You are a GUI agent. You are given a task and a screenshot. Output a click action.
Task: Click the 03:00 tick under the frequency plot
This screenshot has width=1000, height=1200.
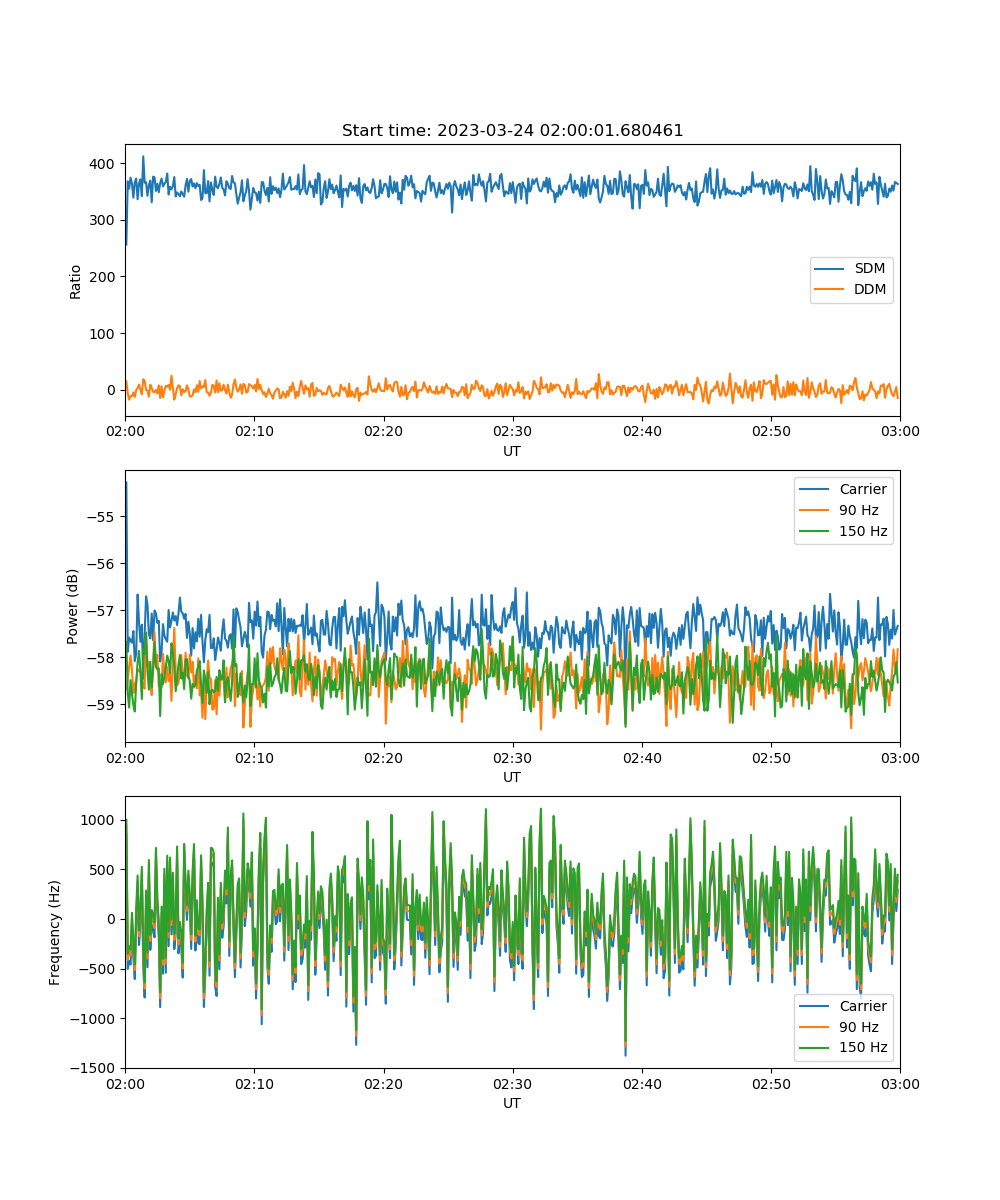tap(900, 1083)
